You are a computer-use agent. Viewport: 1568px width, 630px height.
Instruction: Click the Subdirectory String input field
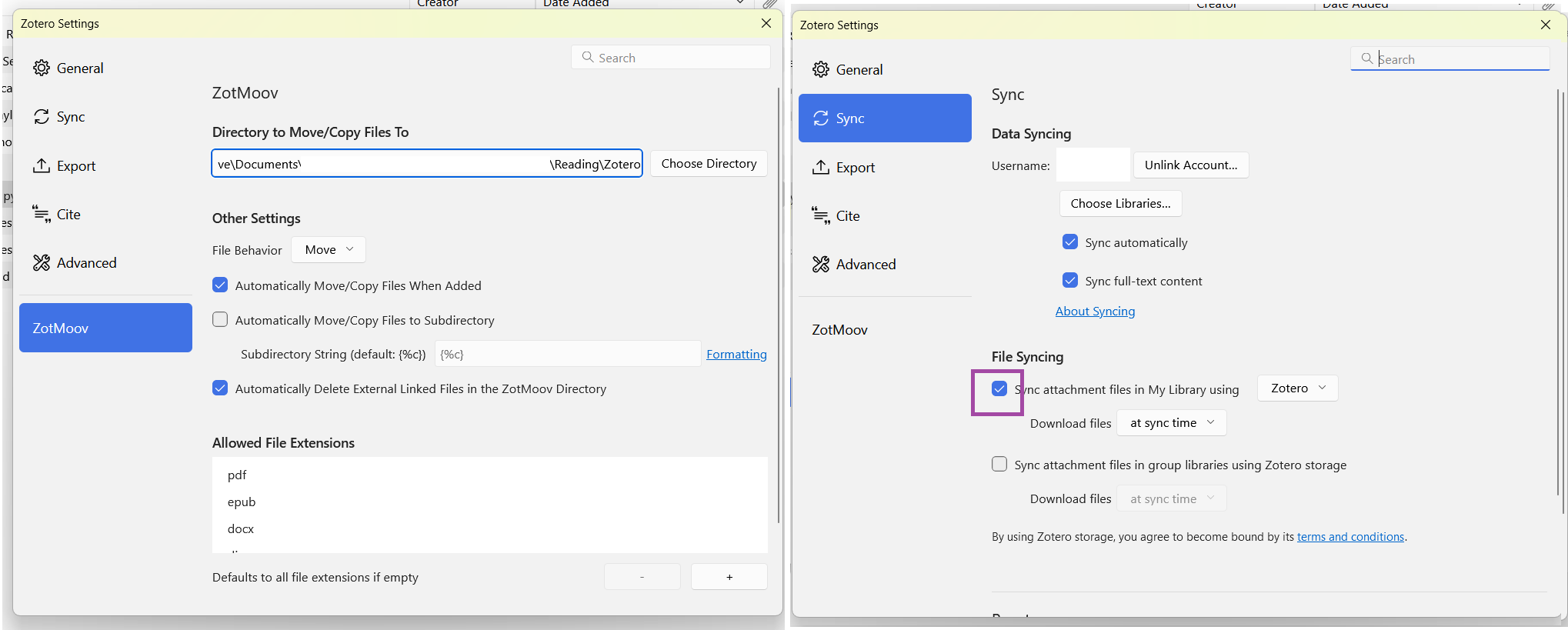pos(568,354)
